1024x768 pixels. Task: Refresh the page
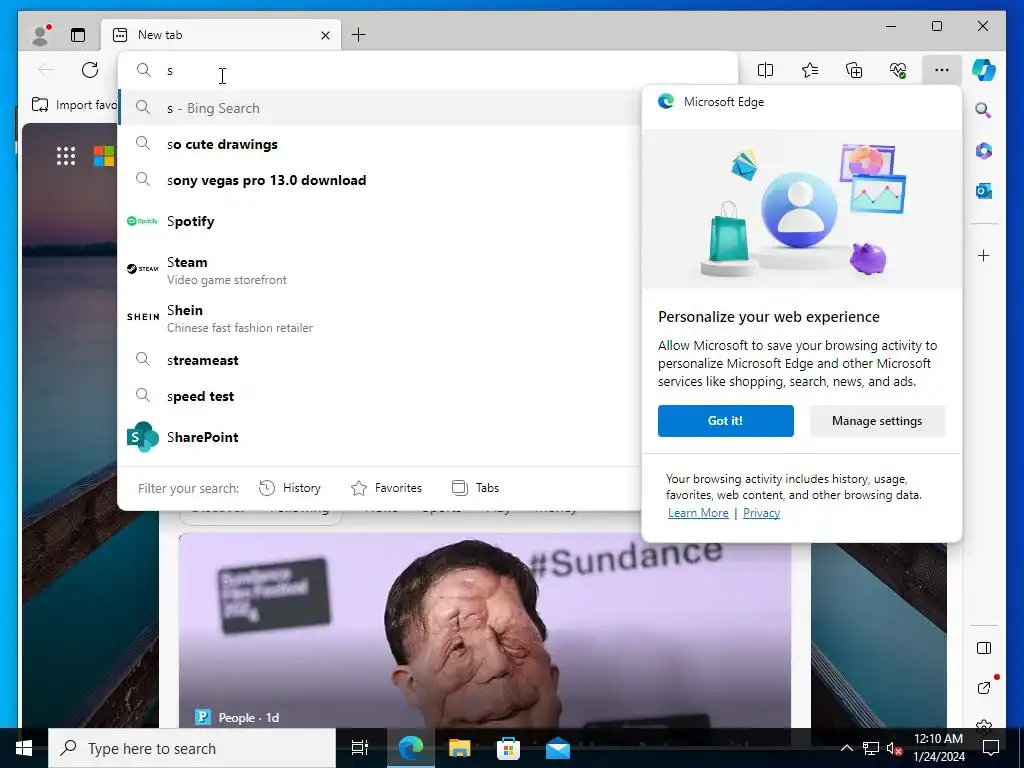[x=90, y=70]
